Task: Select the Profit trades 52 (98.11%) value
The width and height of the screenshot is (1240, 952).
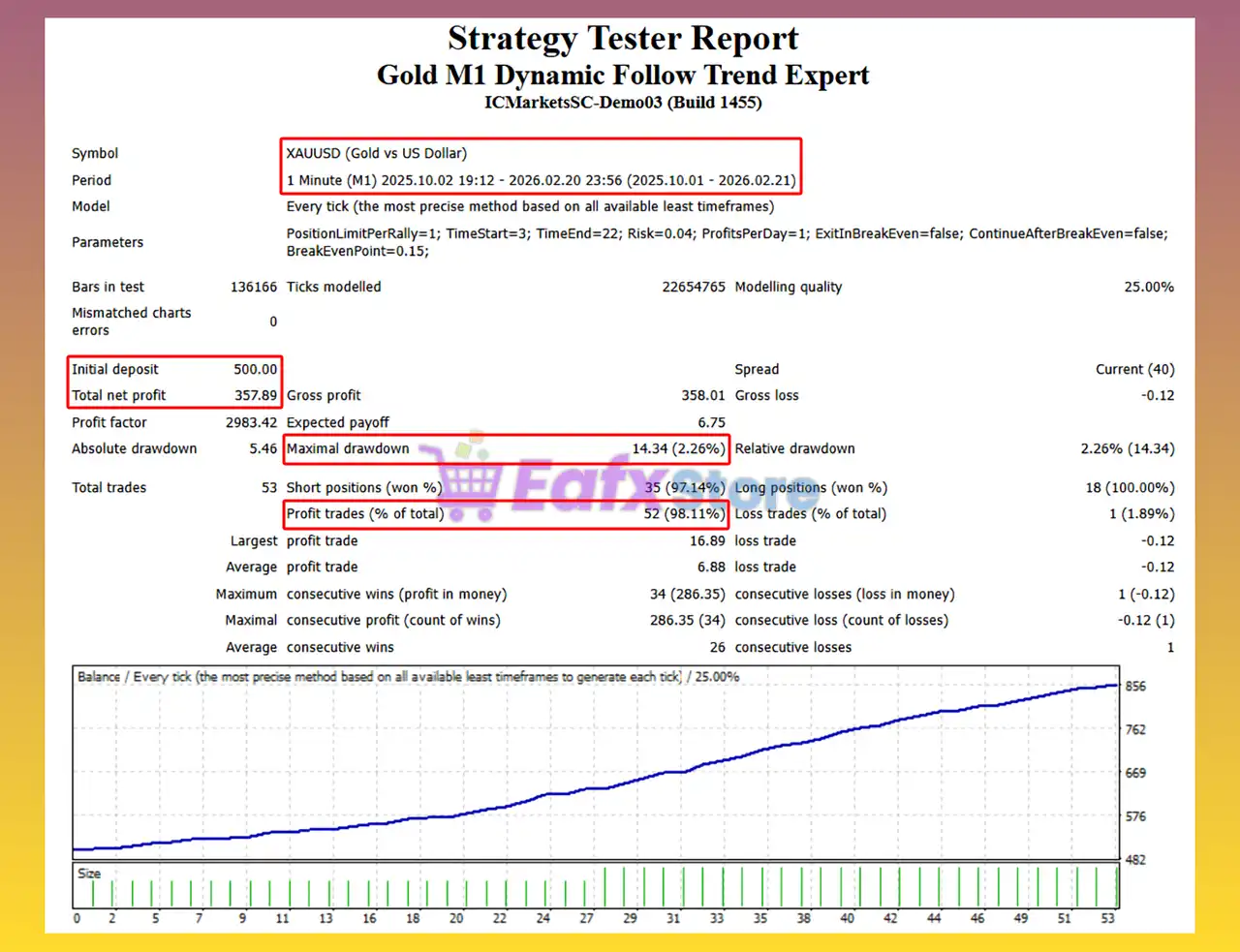Action: [683, 513]
